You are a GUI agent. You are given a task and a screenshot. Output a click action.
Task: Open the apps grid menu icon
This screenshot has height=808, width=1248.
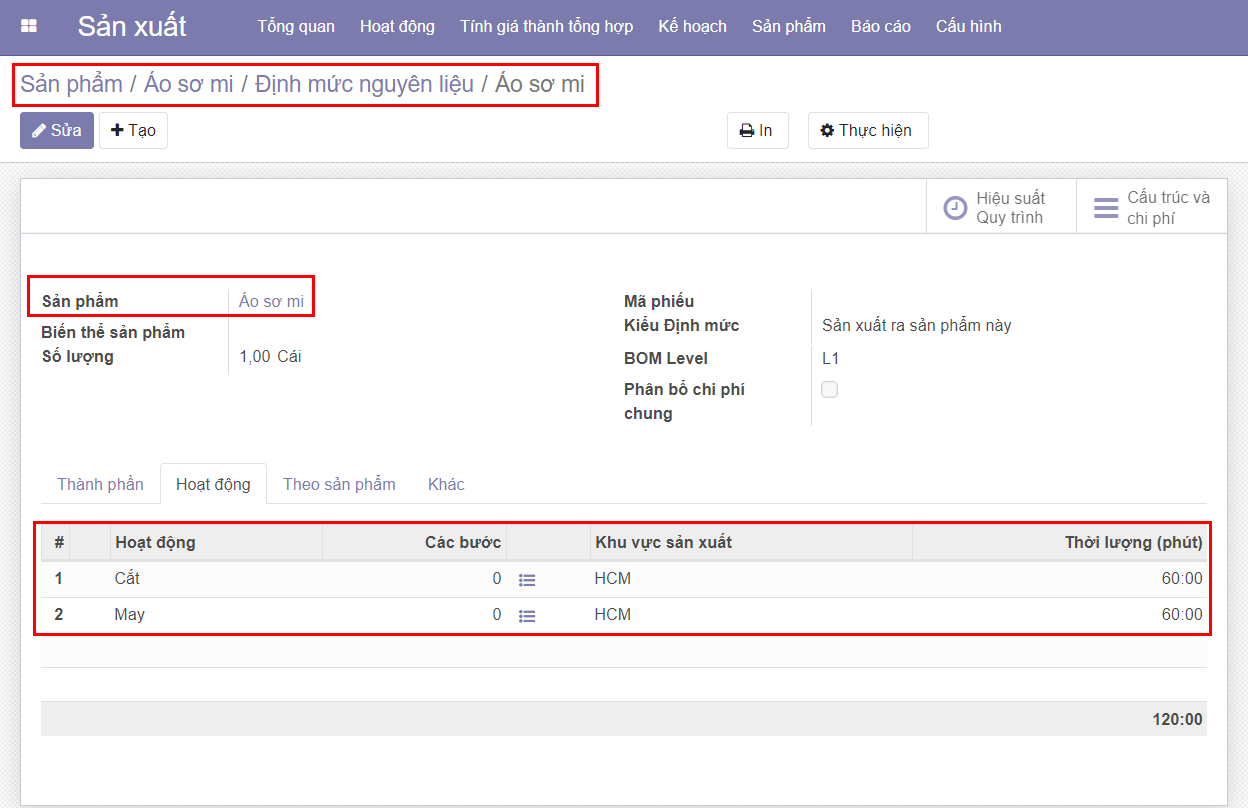(x=29, y=27)
